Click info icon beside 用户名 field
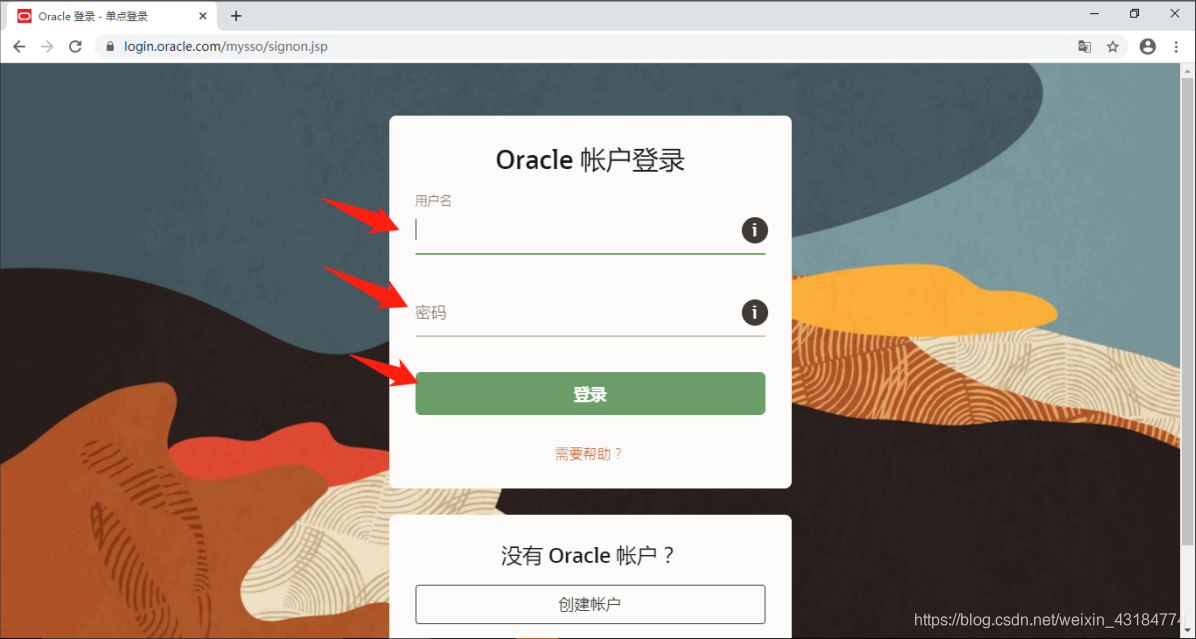Image resolution: width=1196 pixels, height=639 pixels. coord(754,230)
